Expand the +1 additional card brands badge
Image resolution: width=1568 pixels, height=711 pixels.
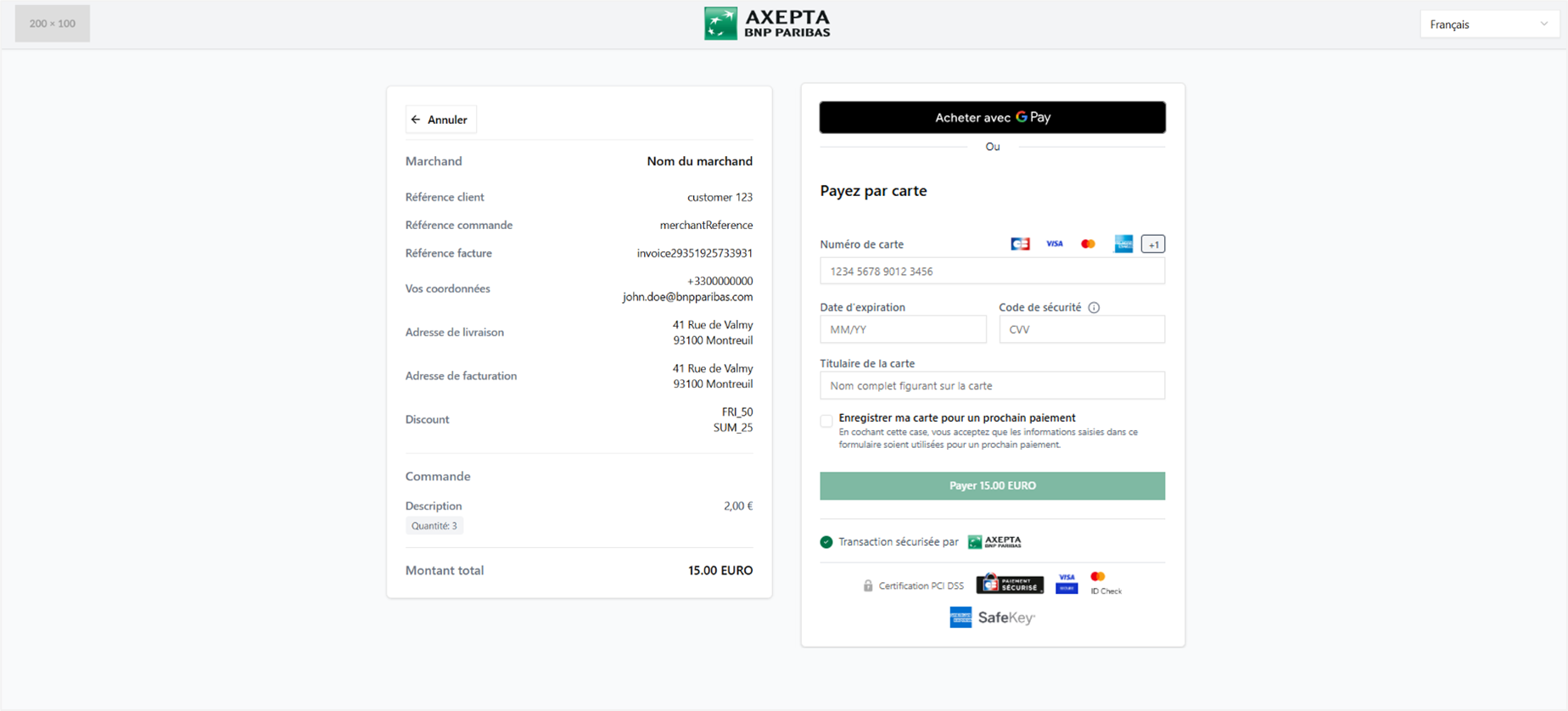1152,244
